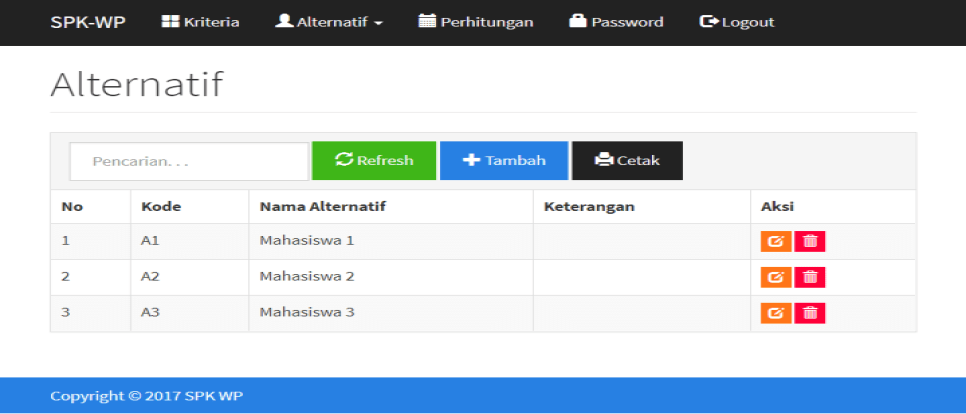966x414 pixels.
Task: Click the blue Tambah button
Action: pyautogui.click(x=504, y=160)
